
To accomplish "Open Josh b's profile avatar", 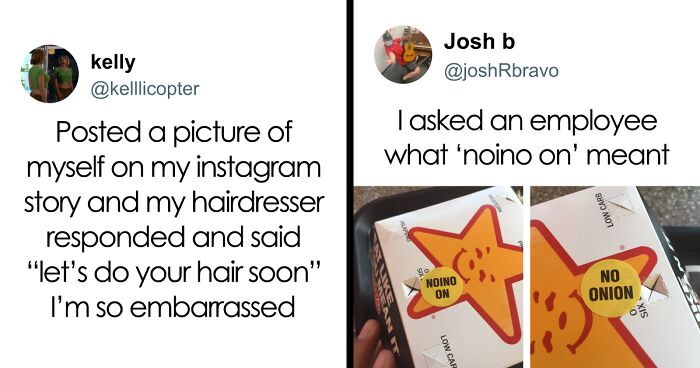I will click(403, 54).
